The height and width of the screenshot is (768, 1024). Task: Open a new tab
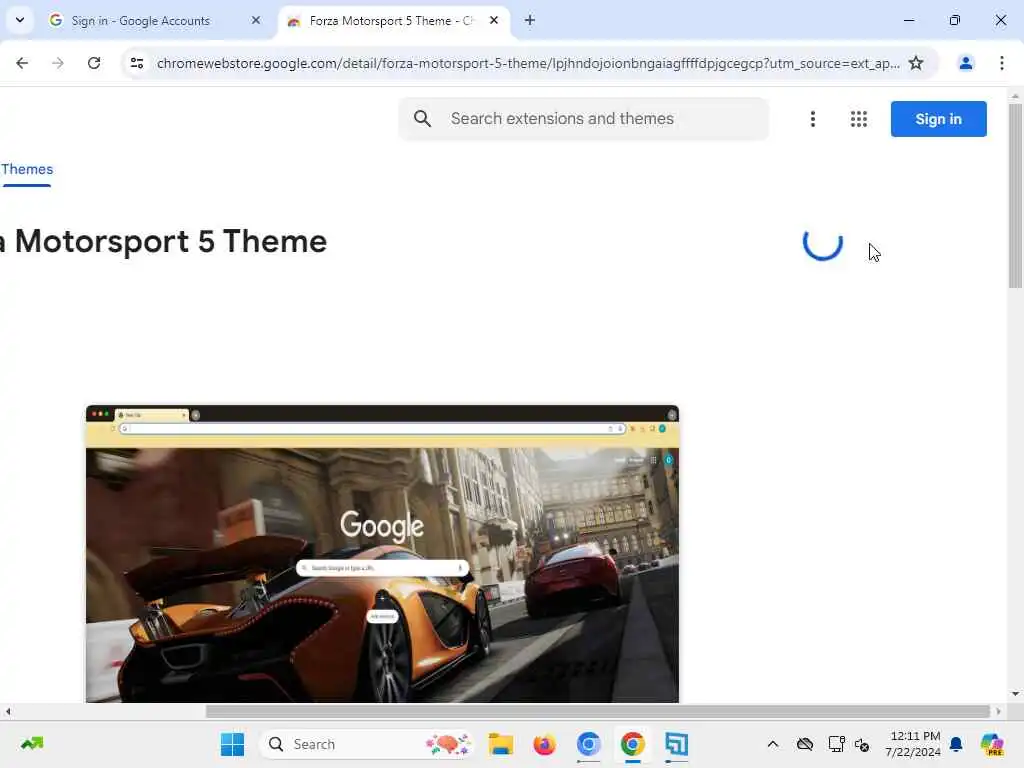pyautogui.click(x=530, y=20)
